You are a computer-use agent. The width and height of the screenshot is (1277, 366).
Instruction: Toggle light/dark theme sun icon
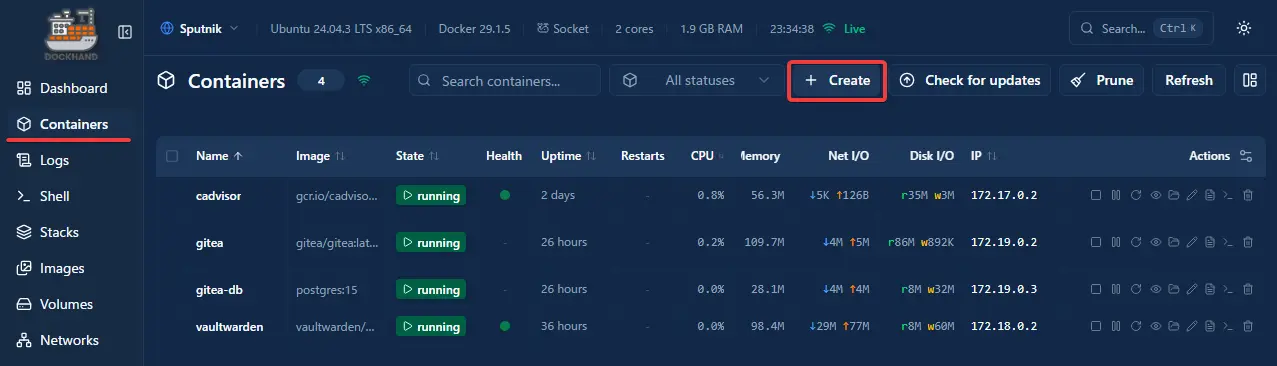1244,29
